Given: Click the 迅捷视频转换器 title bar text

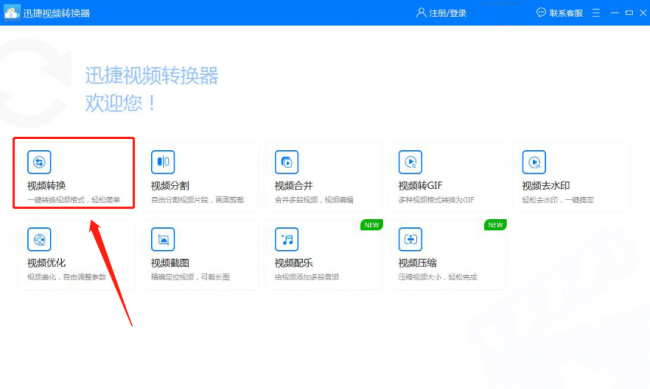Looking at the screenshot, I should tap(56, 13).
